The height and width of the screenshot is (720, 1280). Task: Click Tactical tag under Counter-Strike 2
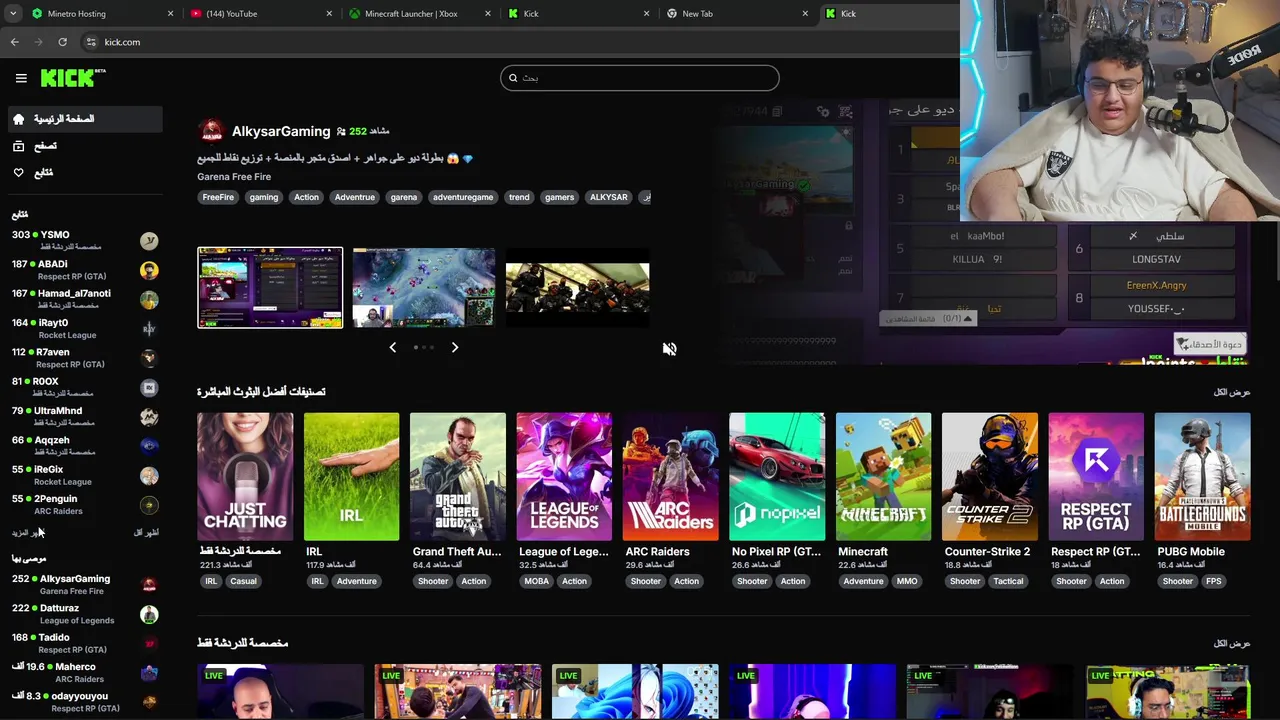[1008, 581]
